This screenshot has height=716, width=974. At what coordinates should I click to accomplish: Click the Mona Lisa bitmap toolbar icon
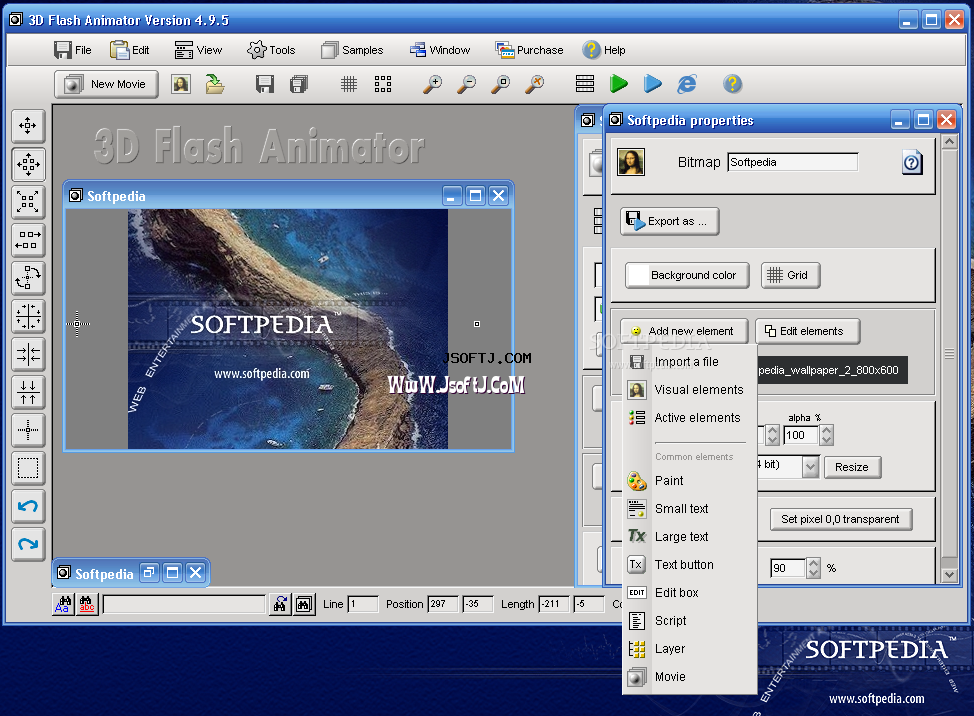(181, 84)
